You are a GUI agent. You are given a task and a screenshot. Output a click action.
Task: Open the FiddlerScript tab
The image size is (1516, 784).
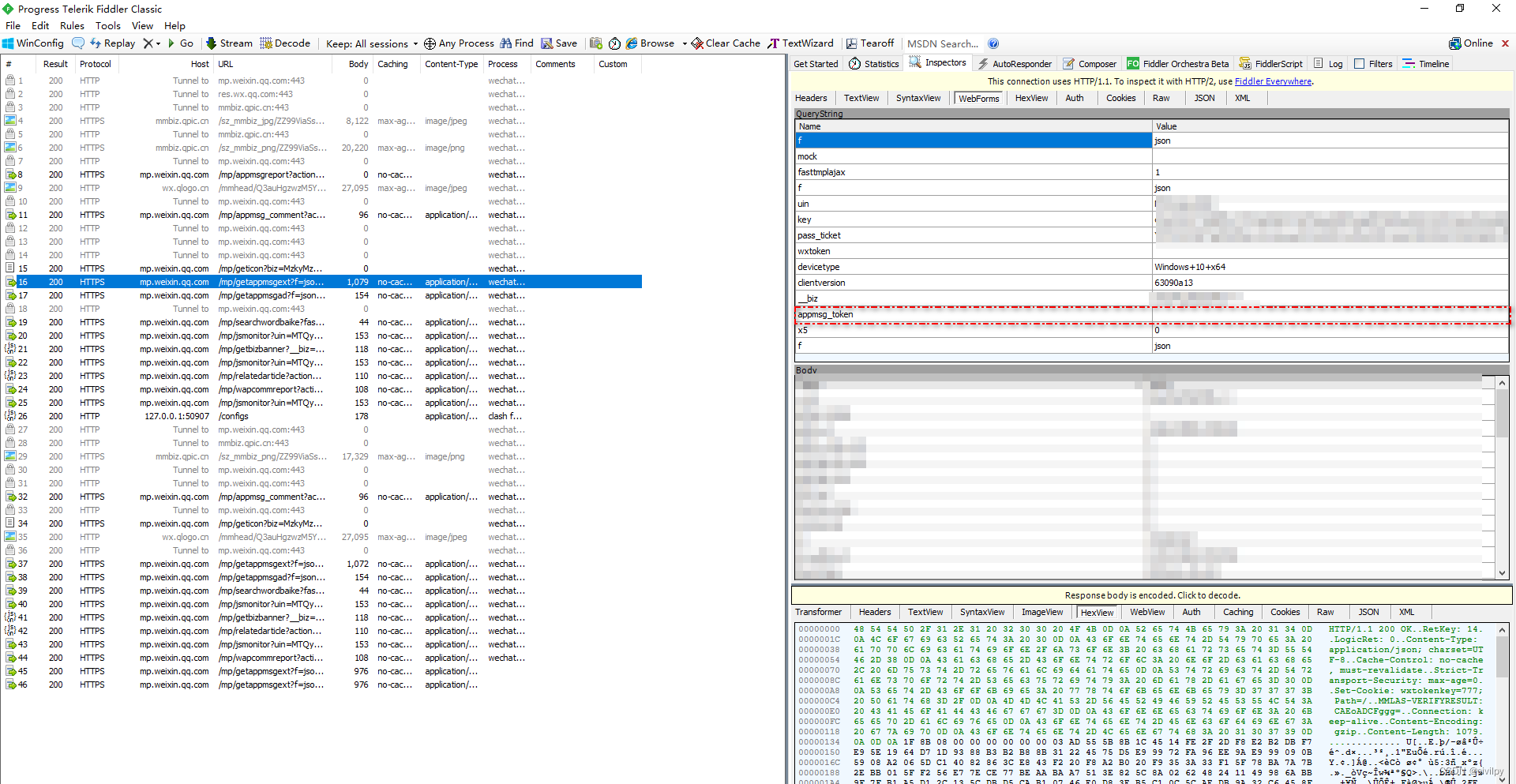coord(1270,64)
